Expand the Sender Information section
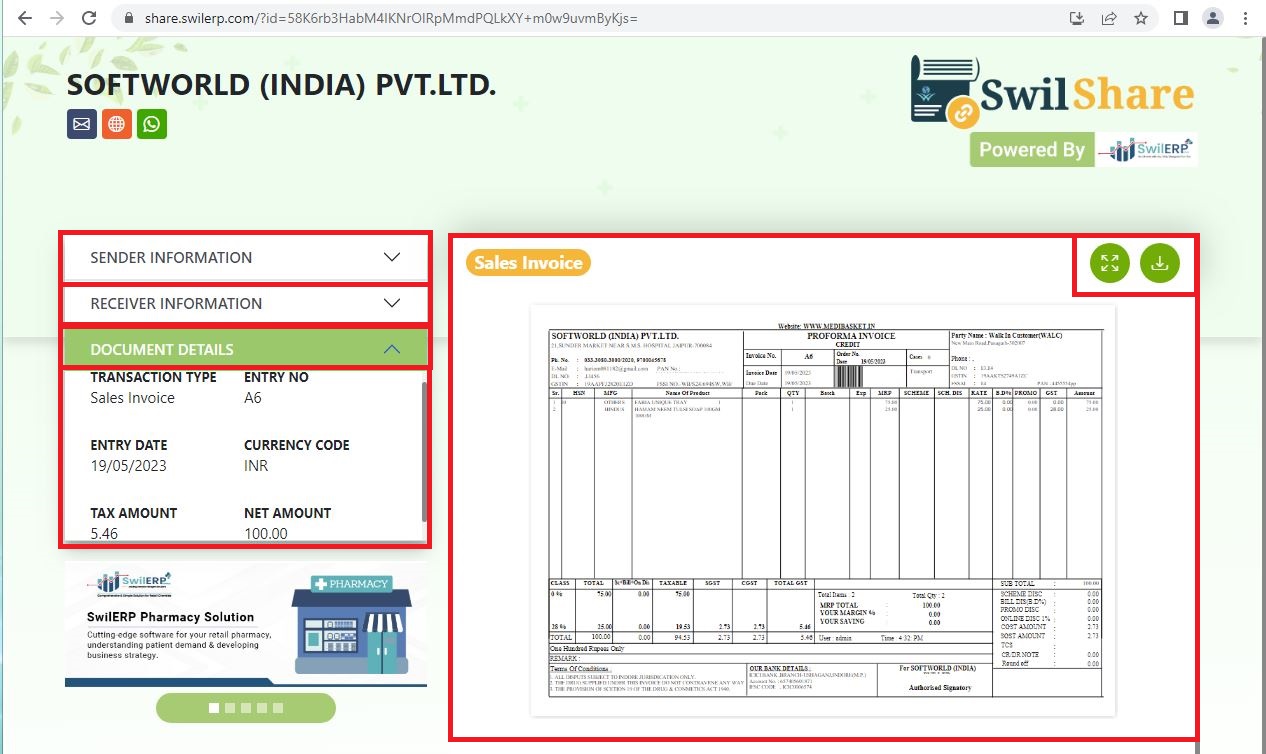This screenshot has height=754, width=1266. point(246,258)
